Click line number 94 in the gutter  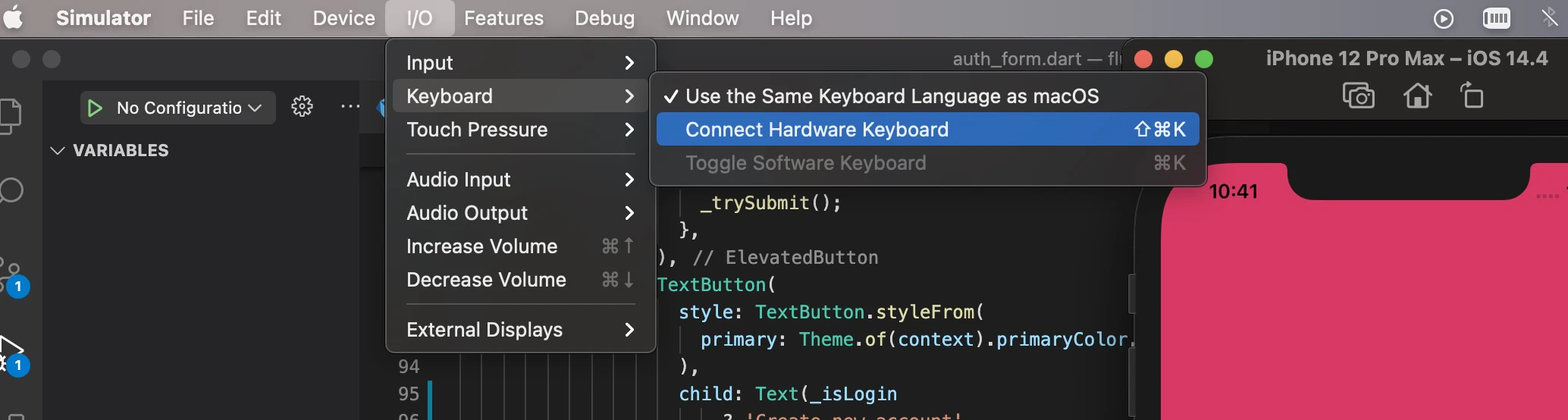click(x=409, y=366)
